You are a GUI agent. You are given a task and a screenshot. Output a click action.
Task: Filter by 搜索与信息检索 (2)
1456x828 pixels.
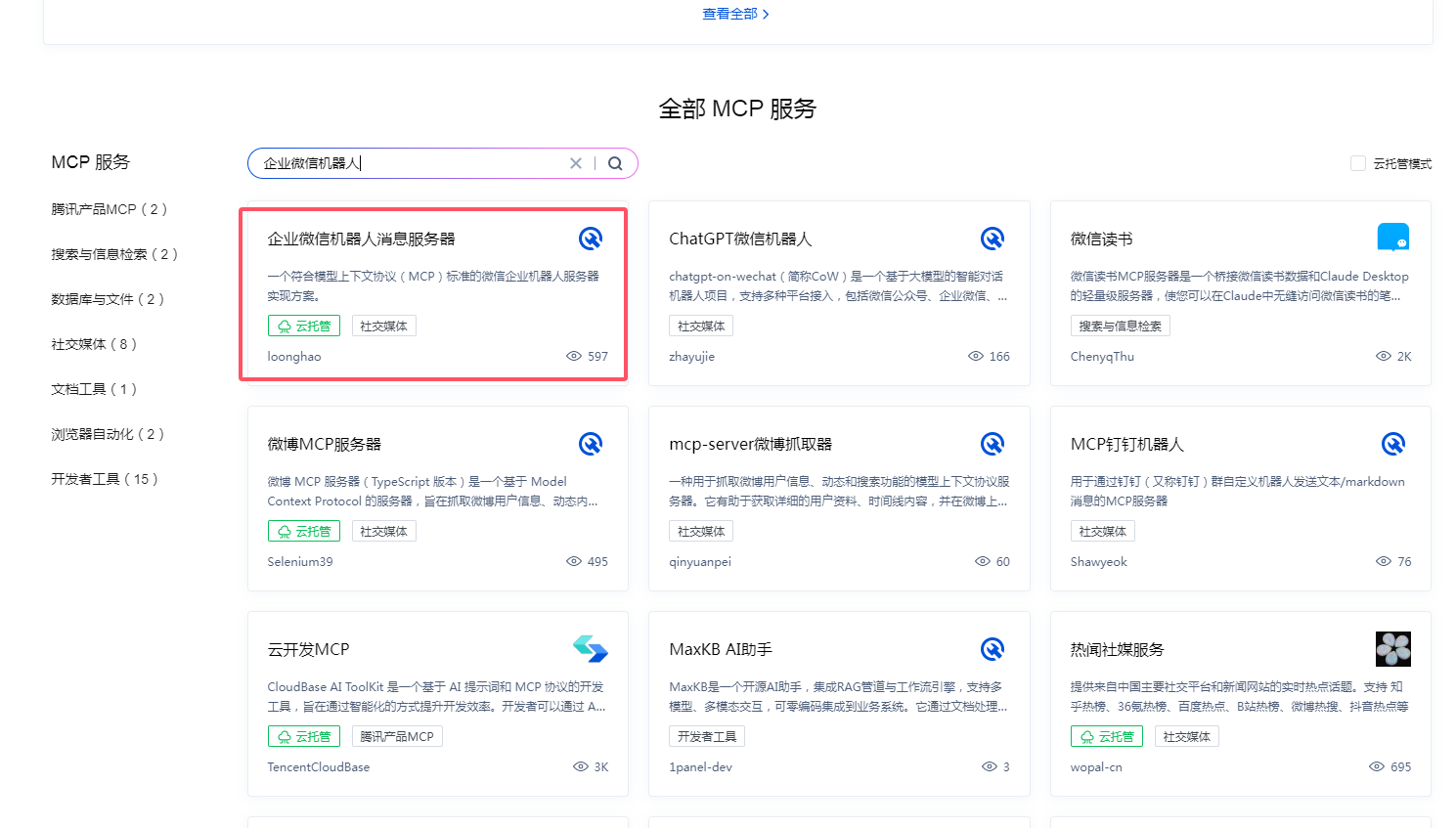(x=114, y=254)
